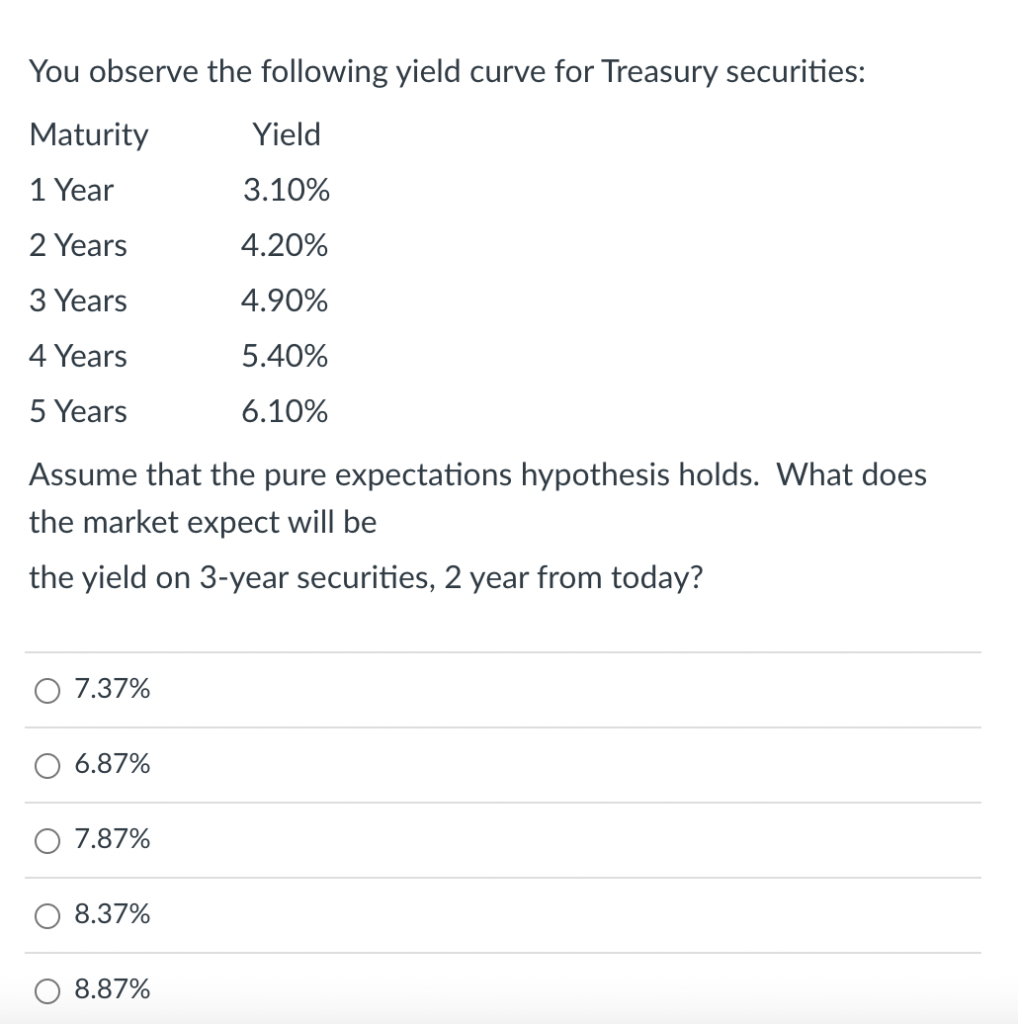
Task: Click the 'yield on 3-year securities' question line
Action: click(x=366, y=579)
